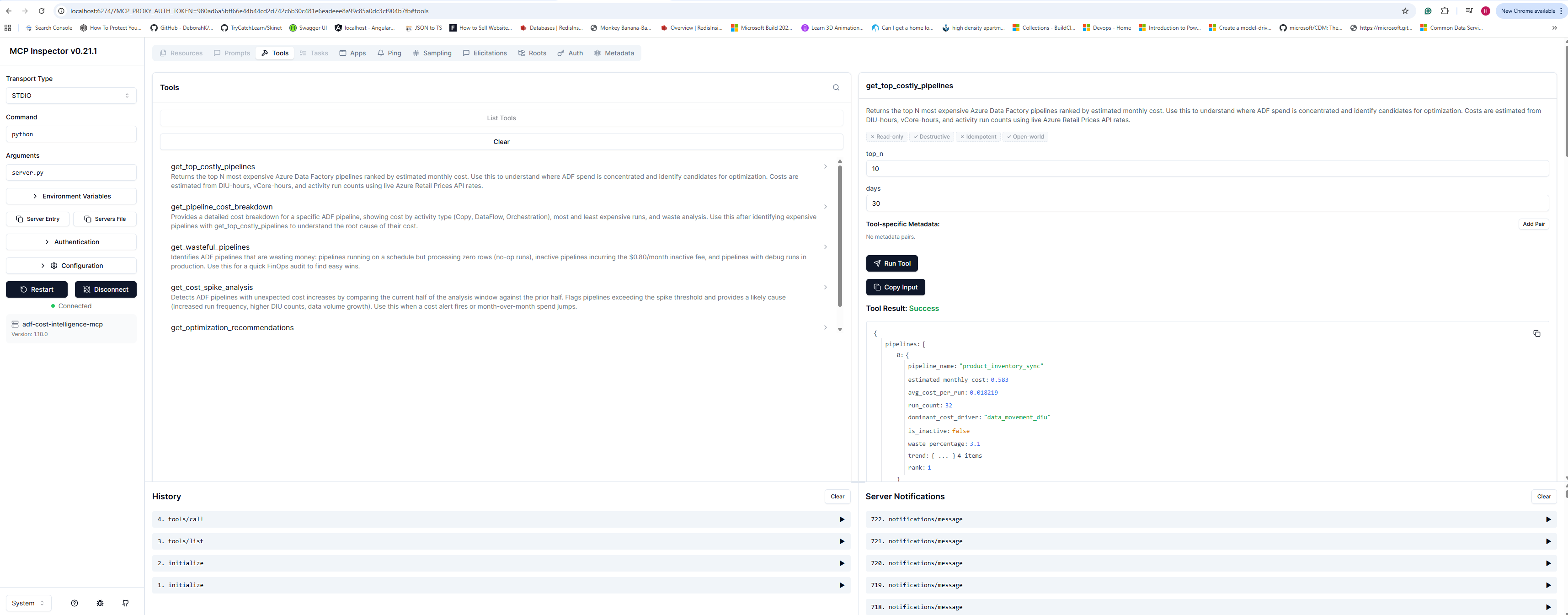Click the Copy Input button
This screenshot has height=615, width=1568.
(896, 288)
